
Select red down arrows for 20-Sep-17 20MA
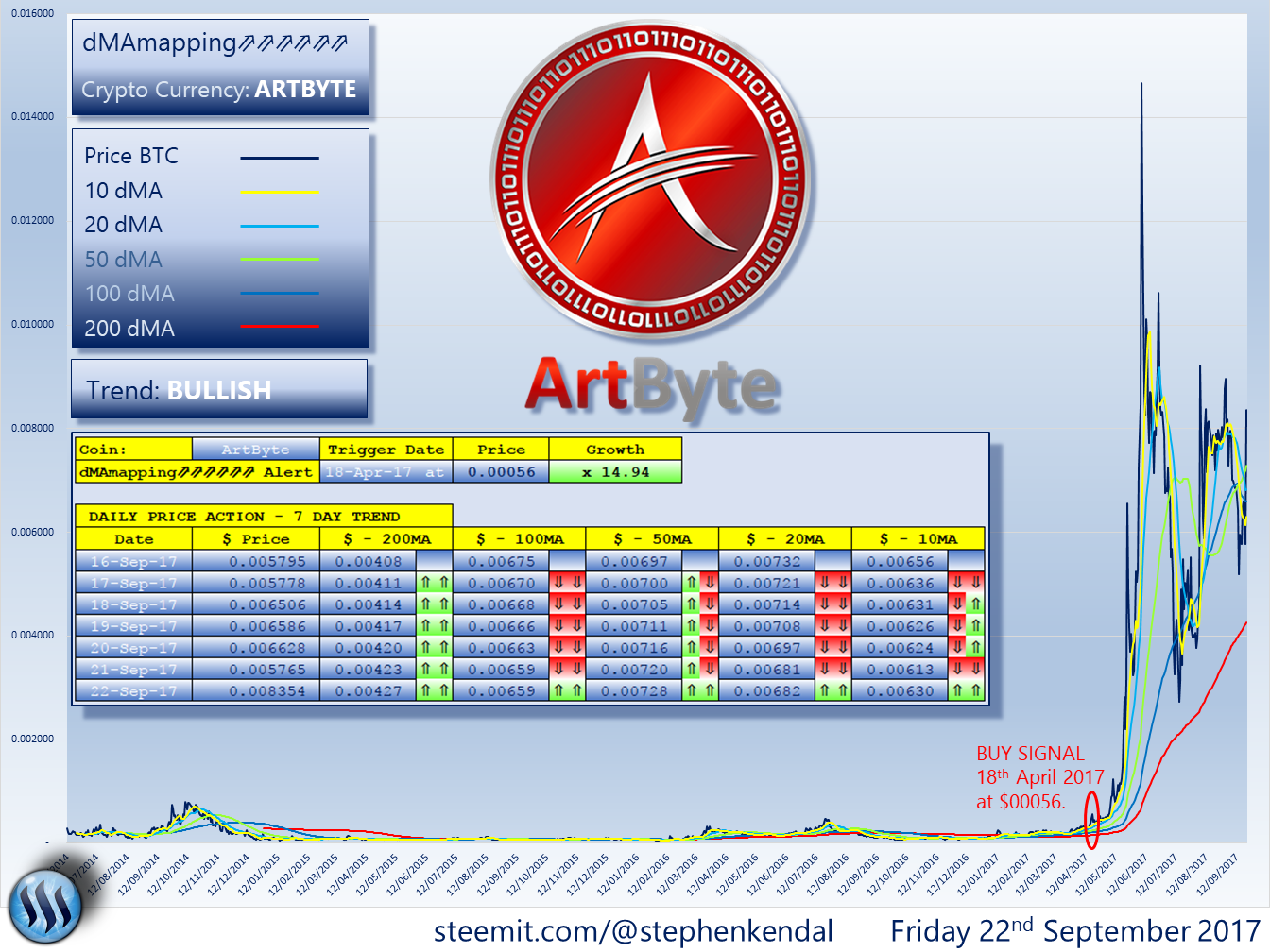coord(833,648)
